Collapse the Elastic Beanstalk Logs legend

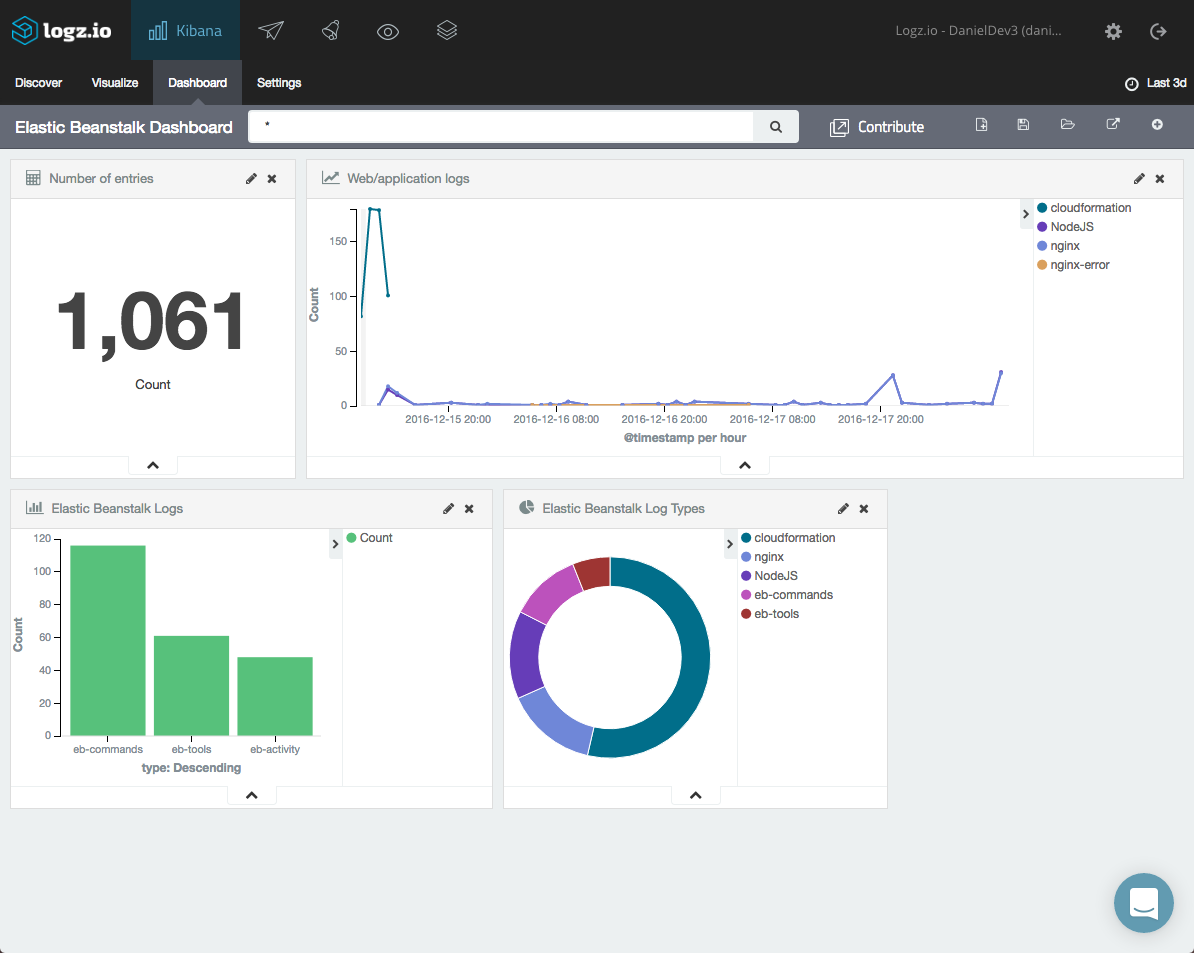(x=335, y=543)
